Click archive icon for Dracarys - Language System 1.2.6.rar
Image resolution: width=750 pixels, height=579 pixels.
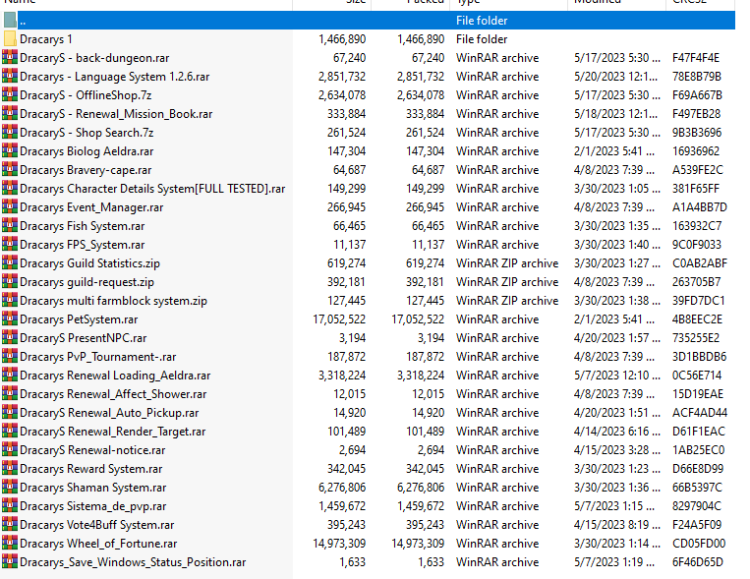(10, 76)
